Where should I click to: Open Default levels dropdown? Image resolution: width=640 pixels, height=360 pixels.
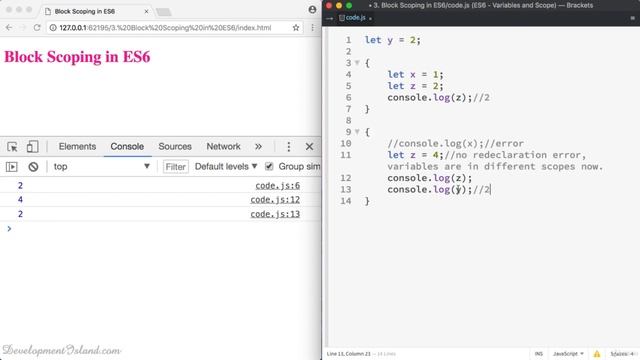point(226,167)
